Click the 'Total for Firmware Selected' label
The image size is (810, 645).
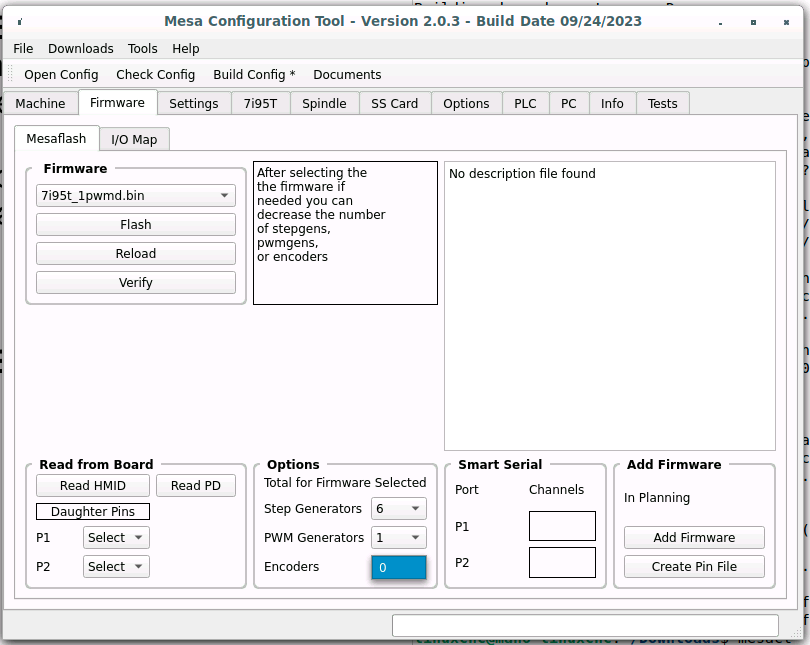point(345,482)
